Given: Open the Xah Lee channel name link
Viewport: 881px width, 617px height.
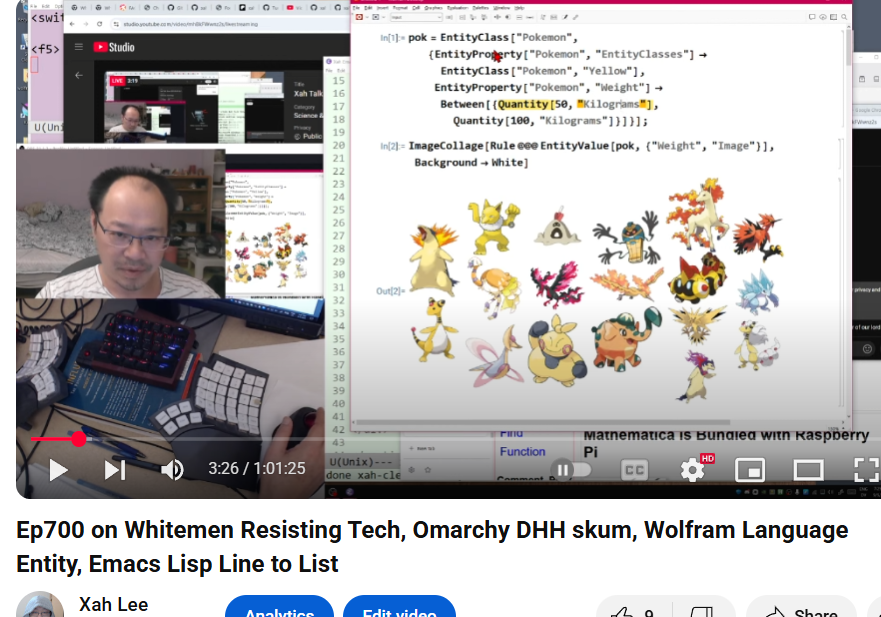Looking at the screenshot, I should (x=113, y=605).
